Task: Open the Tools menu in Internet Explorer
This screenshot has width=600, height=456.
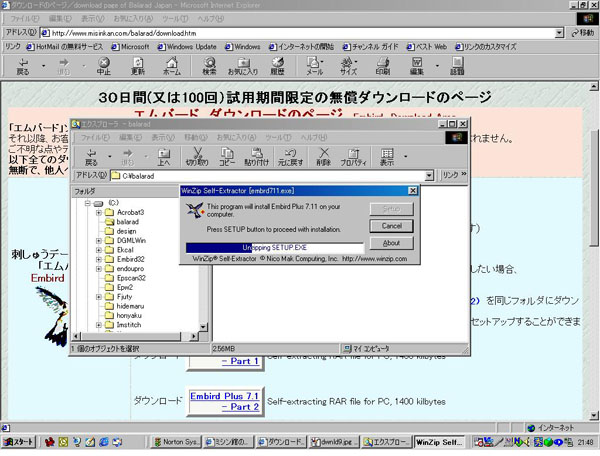Action: (175, 19)
